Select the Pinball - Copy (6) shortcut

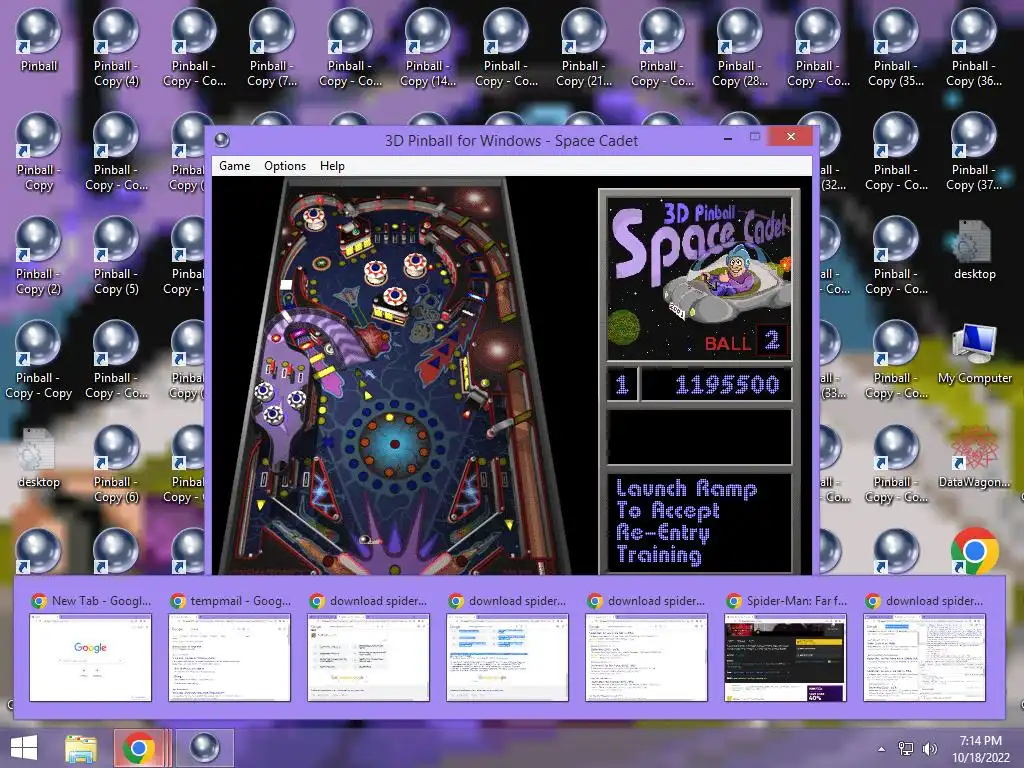pos(116,464)
